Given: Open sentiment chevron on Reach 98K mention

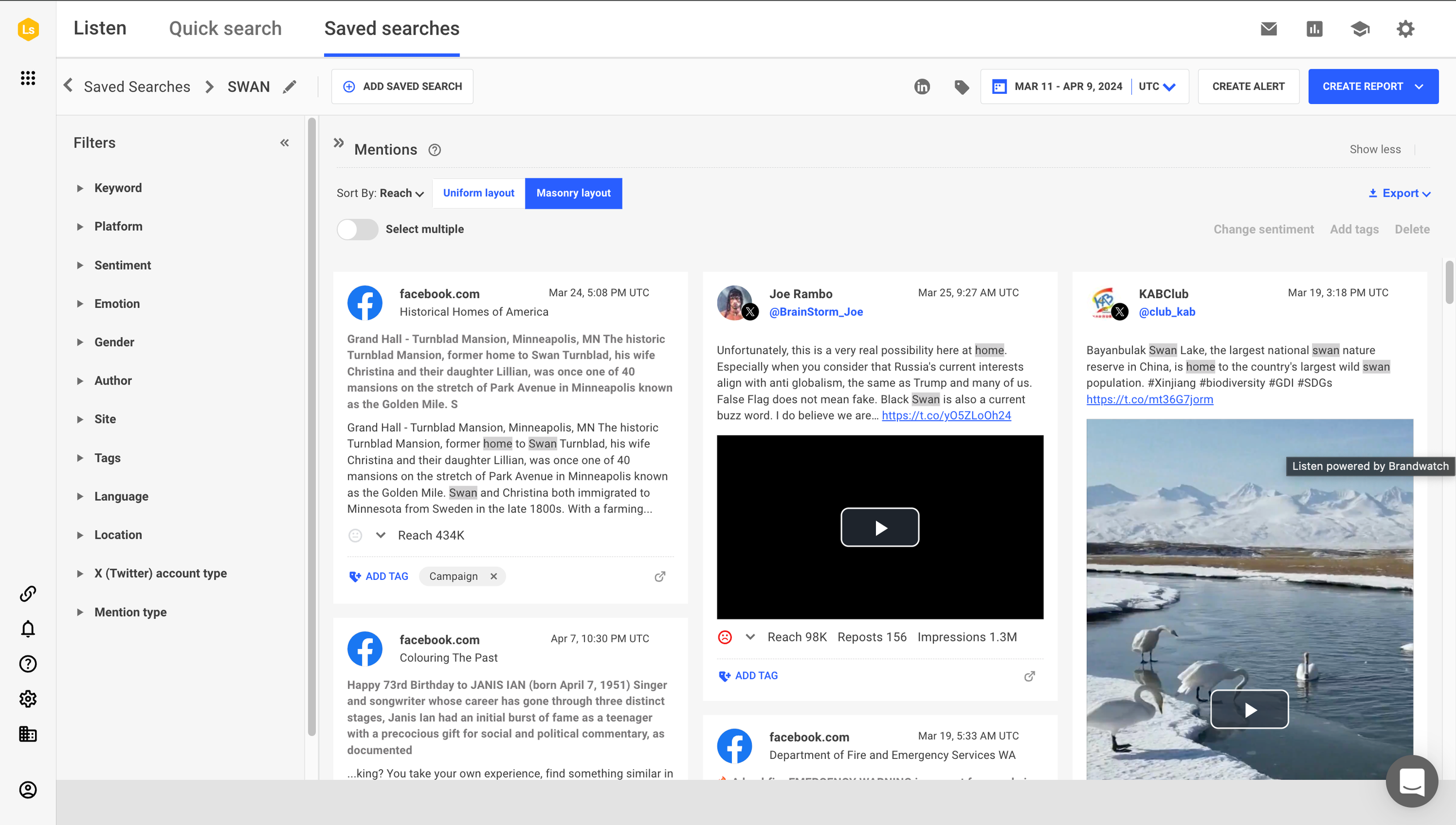Looking at the screenshot, I should (750, 637).
